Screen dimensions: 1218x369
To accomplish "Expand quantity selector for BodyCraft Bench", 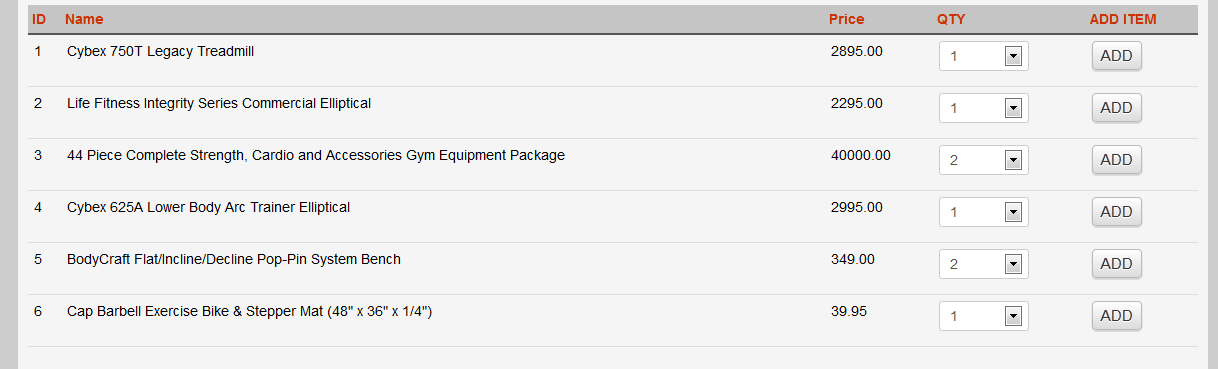I will [984, 264].
